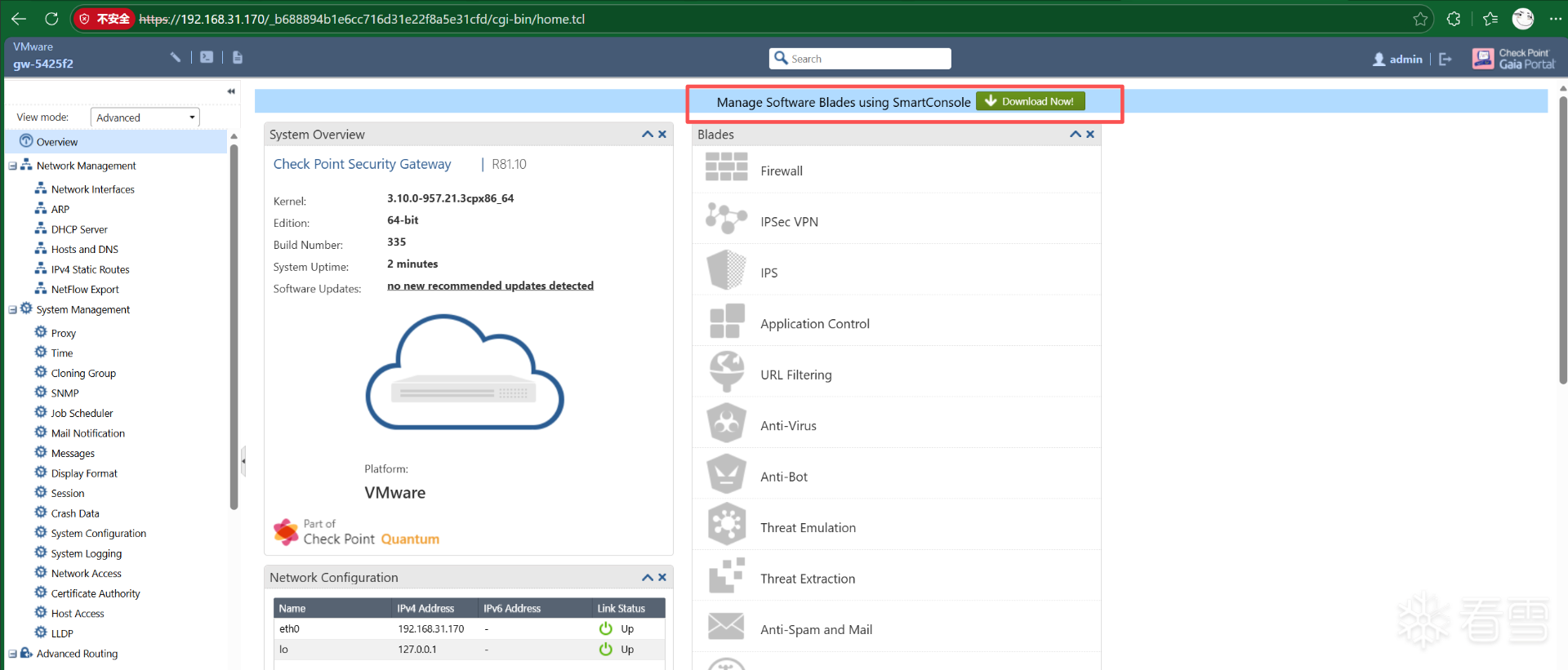Collapse the System Management tree node
The image size is (1568, 670).
pyautogui.click(x=12, y=310)
